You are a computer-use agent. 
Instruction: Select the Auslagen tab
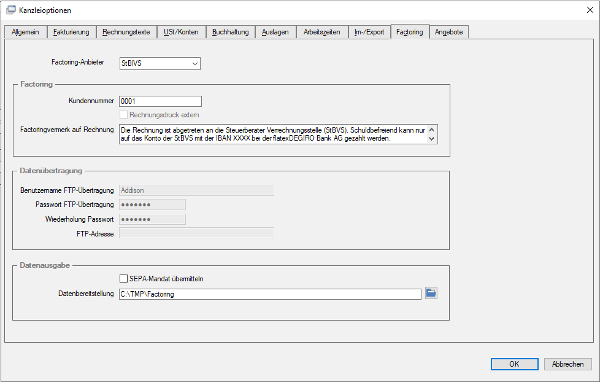click(x=275, y=32)
